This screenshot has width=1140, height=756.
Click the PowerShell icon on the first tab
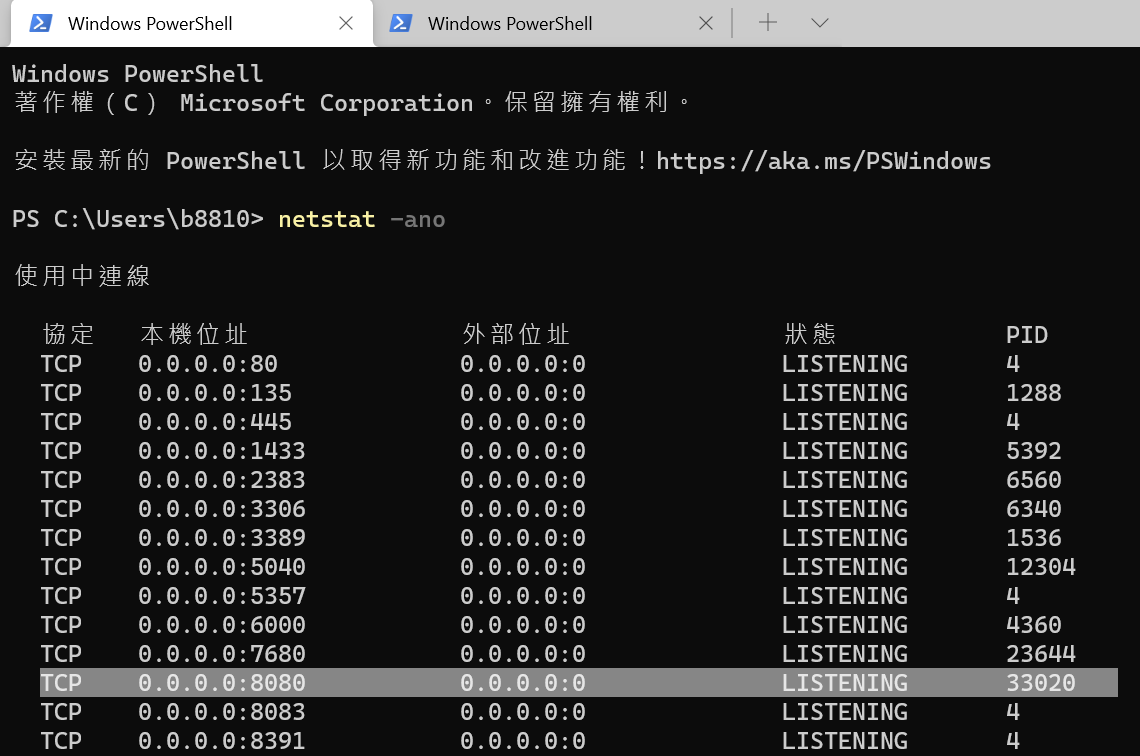pyautogui.click(x=41, y=23)
